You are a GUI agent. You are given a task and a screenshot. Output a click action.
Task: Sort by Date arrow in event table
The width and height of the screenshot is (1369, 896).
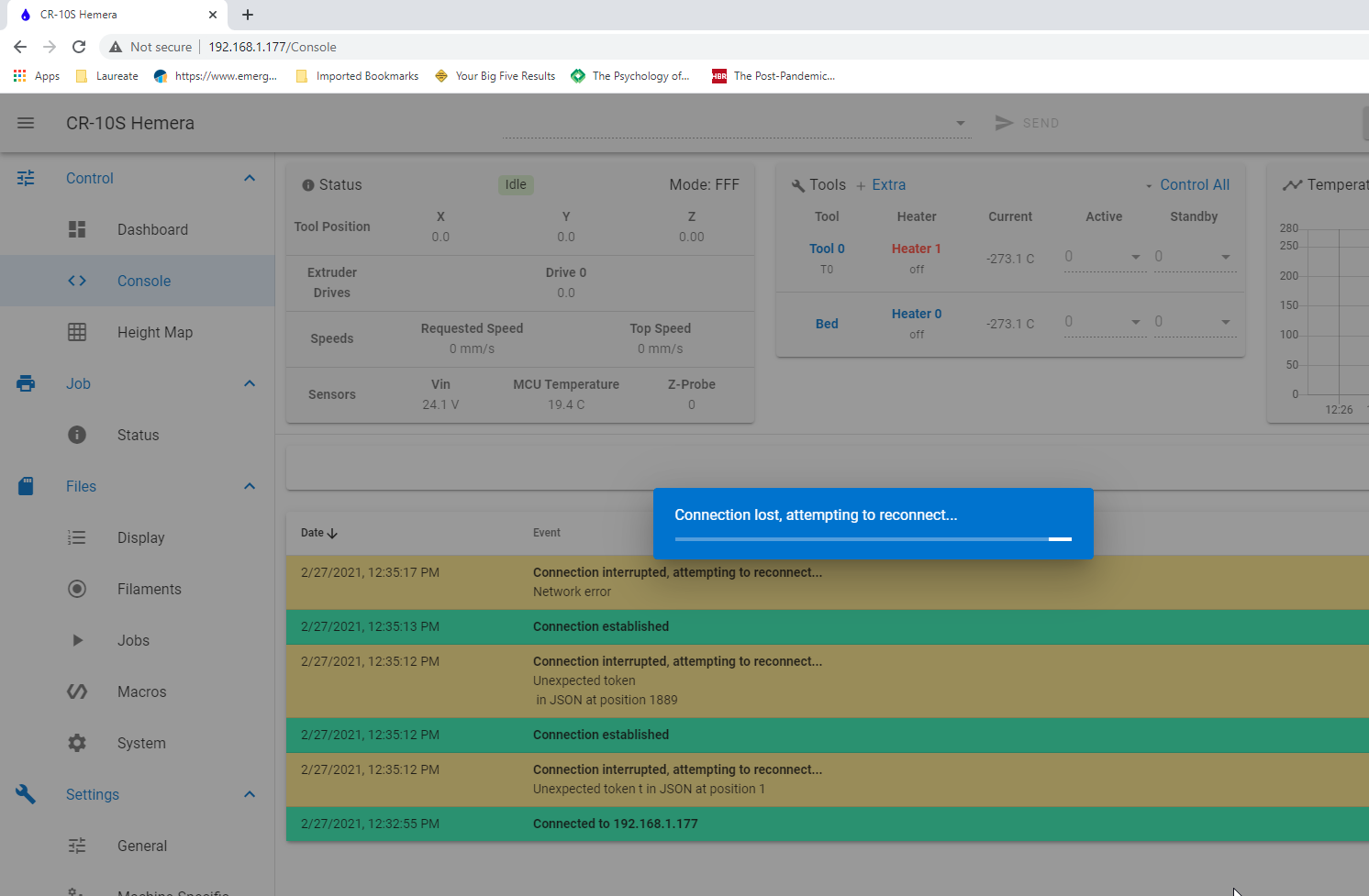[332, 533]
